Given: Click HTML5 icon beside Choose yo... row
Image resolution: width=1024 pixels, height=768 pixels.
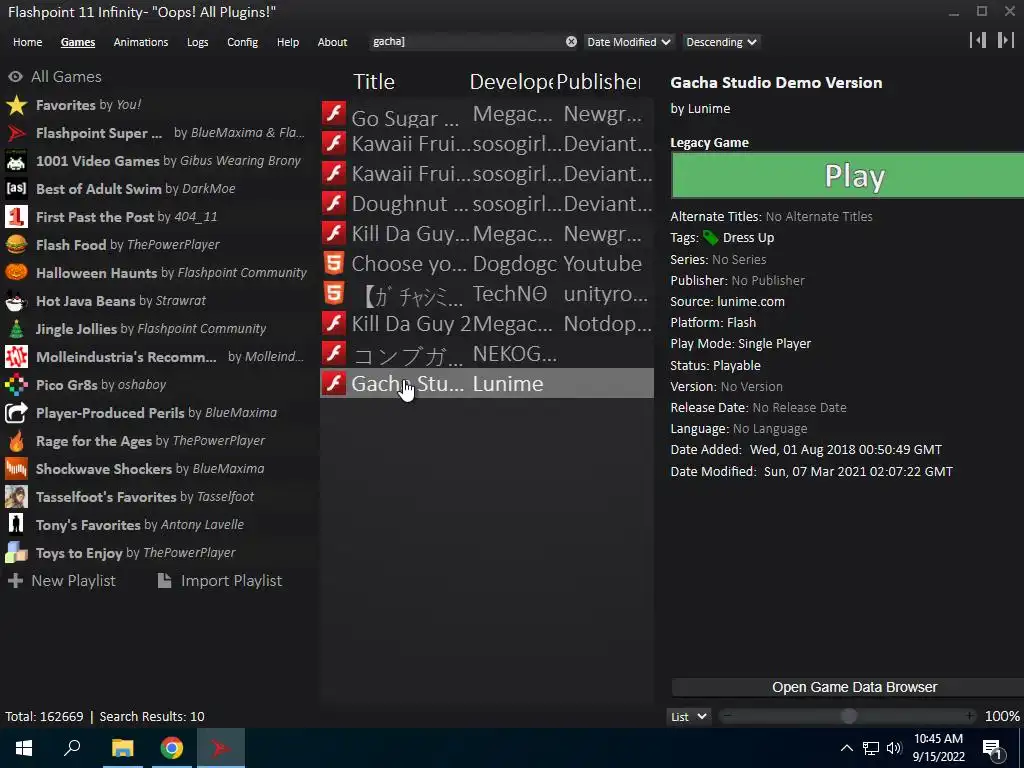Looking at the screenshot, I should (x=334, y=263).
